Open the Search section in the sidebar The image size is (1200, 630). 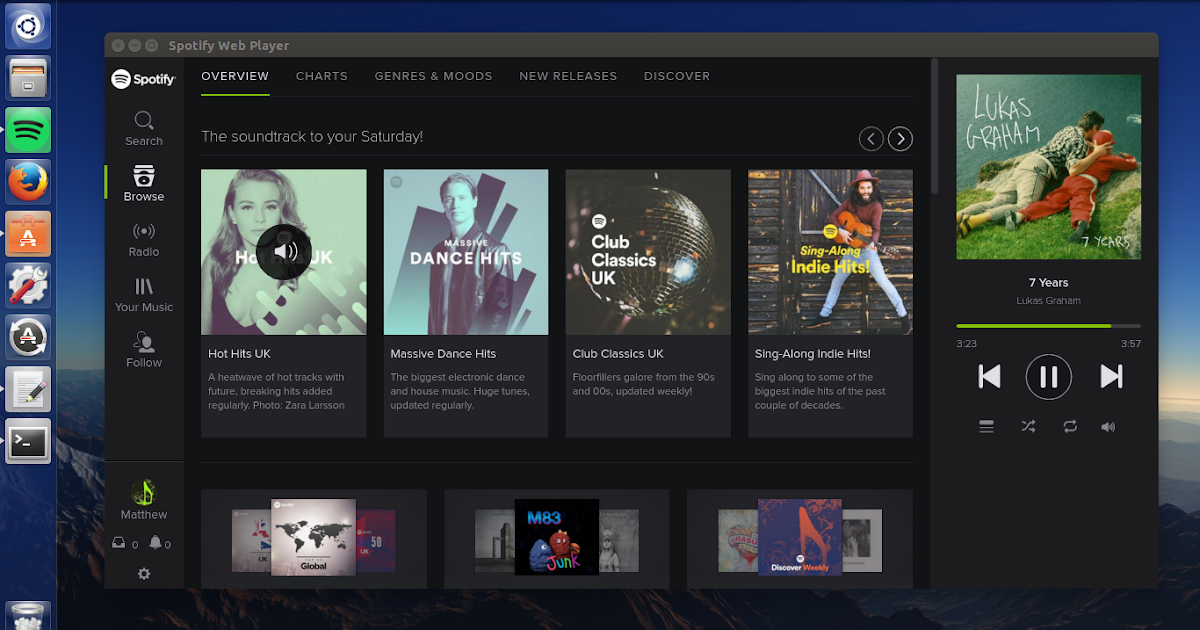point(143,130)
